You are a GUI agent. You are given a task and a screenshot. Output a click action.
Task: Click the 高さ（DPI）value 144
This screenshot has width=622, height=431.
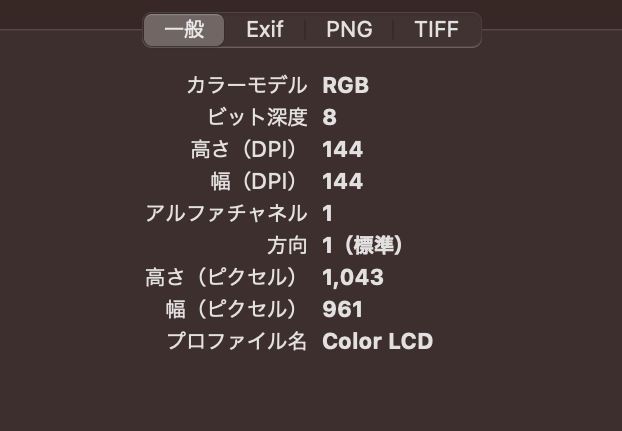(342, 150)
